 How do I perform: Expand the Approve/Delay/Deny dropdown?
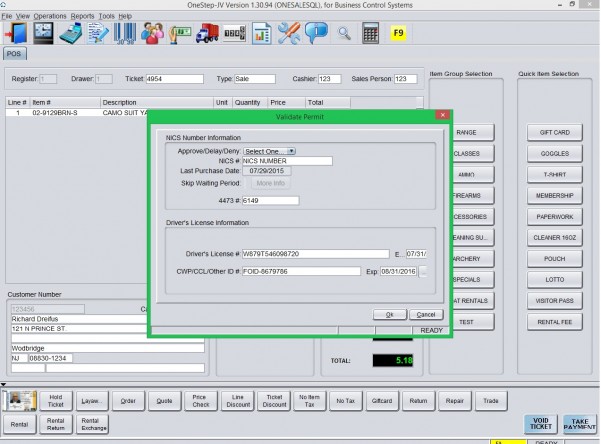point(268,151)
